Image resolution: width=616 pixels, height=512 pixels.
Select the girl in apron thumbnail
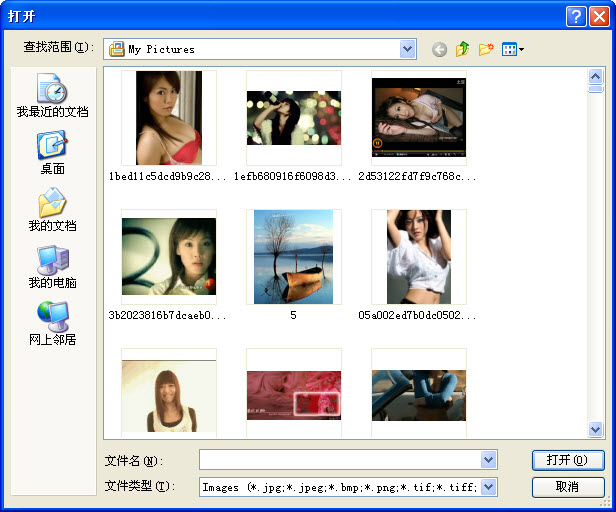point(169,393)
